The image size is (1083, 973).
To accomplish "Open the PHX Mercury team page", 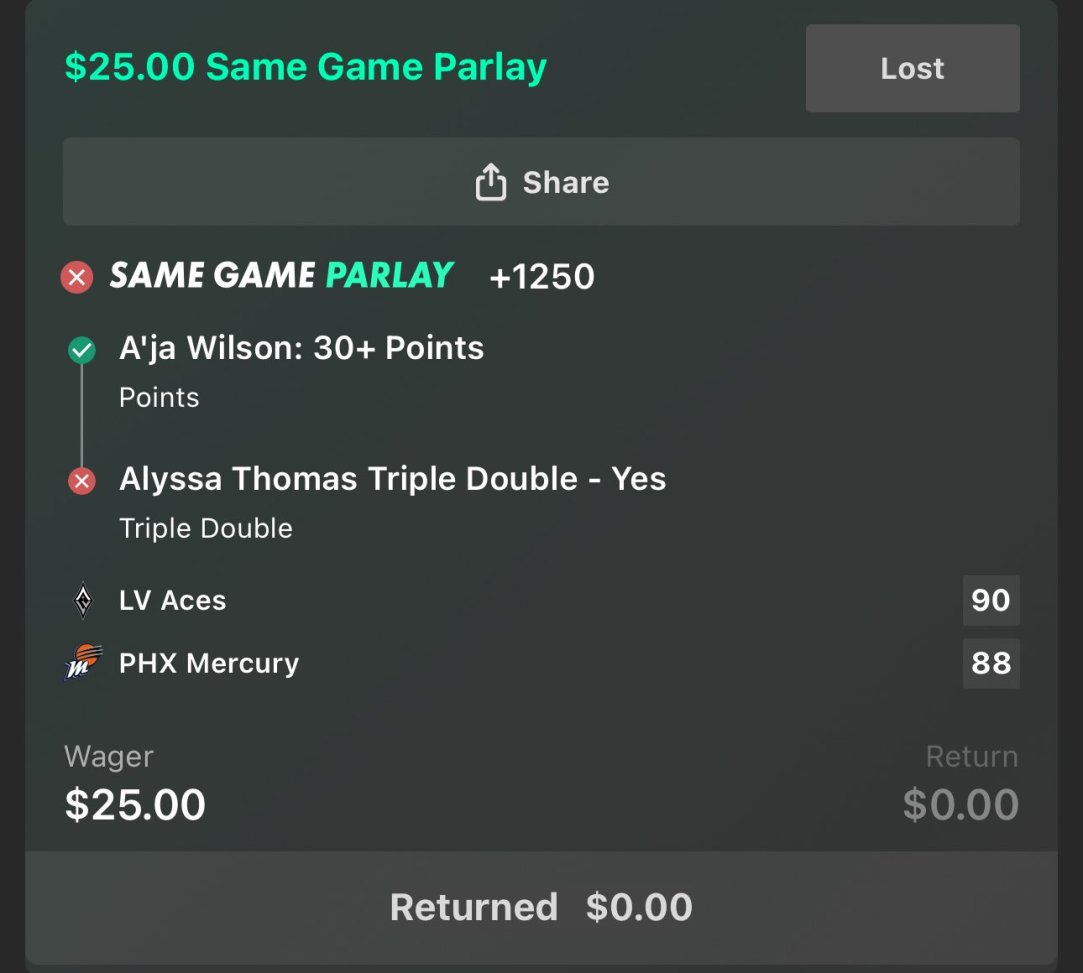I will [x=208, y=663].
